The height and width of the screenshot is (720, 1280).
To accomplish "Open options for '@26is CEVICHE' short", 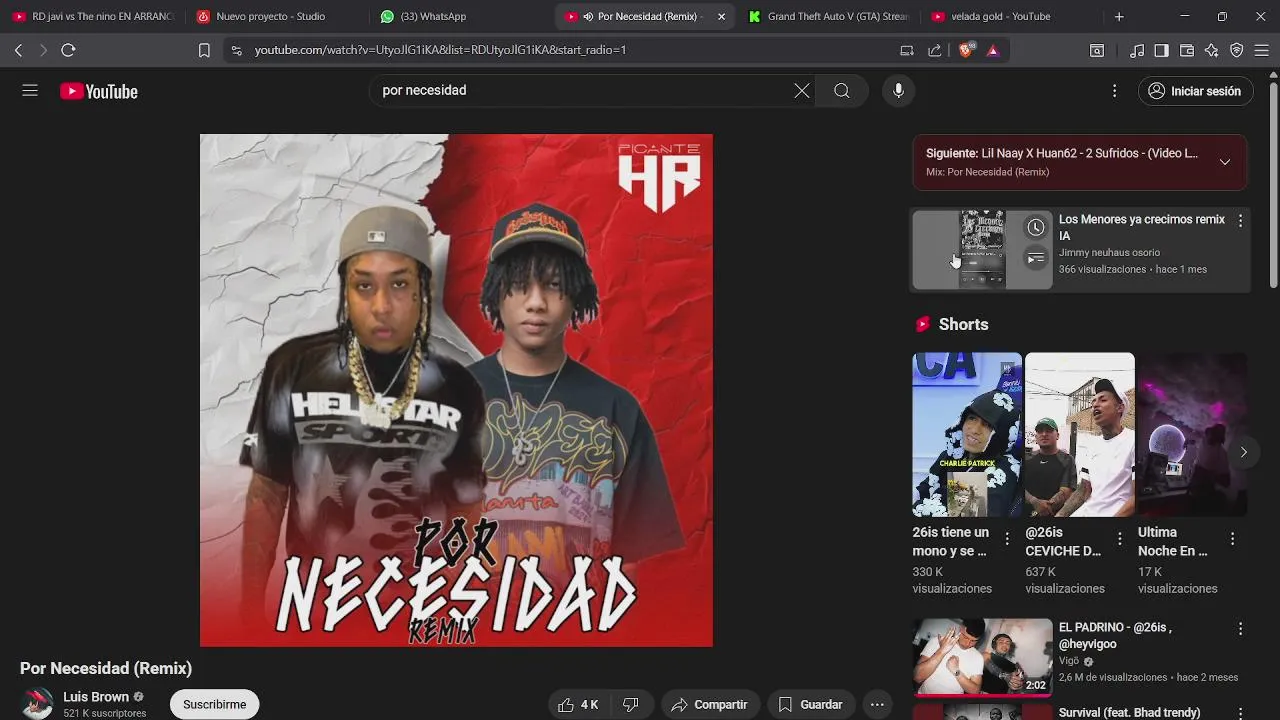I will click(1120, 539).
